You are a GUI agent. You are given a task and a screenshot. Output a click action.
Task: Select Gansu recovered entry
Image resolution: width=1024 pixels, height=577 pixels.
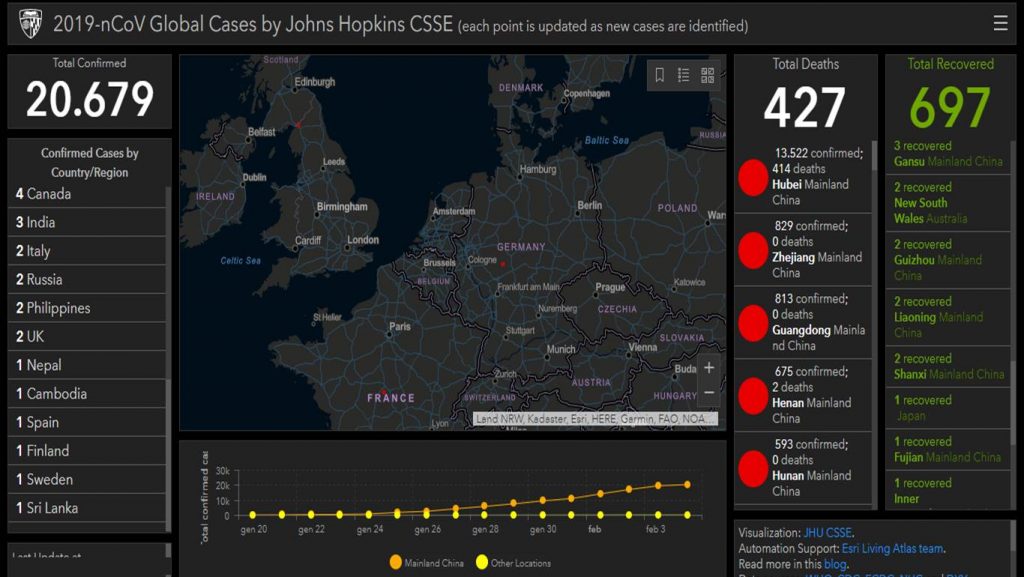(x=945, y=154)
